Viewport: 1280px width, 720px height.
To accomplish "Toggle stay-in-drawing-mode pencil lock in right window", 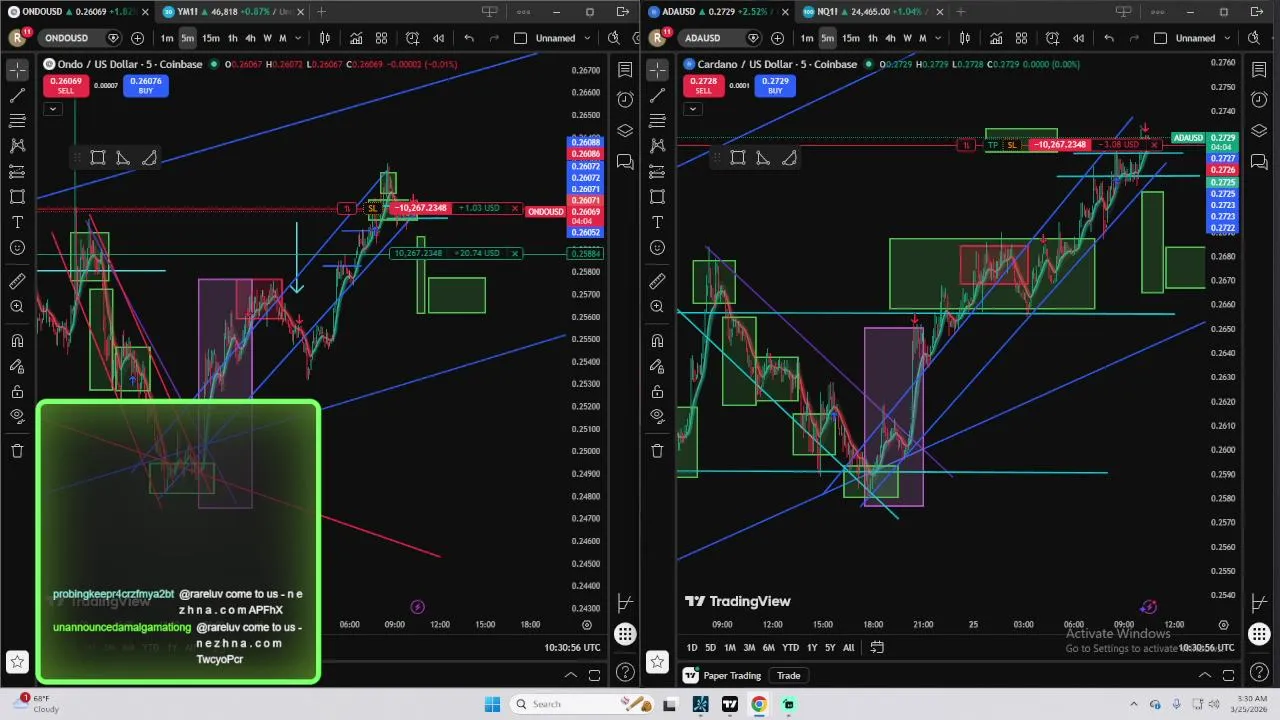I will (657, 366).
